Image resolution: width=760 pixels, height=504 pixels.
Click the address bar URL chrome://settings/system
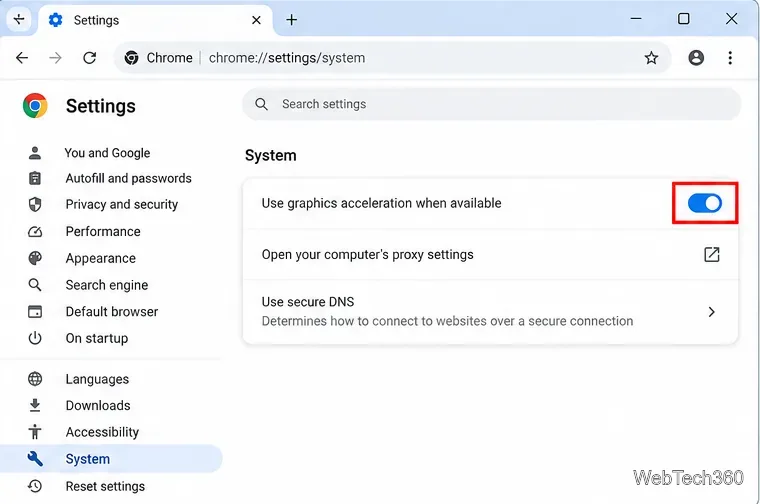[287, 58]
